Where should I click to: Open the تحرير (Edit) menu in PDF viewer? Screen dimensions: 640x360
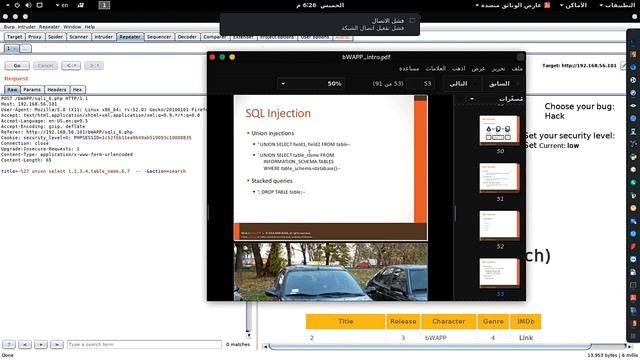(498, 69)
